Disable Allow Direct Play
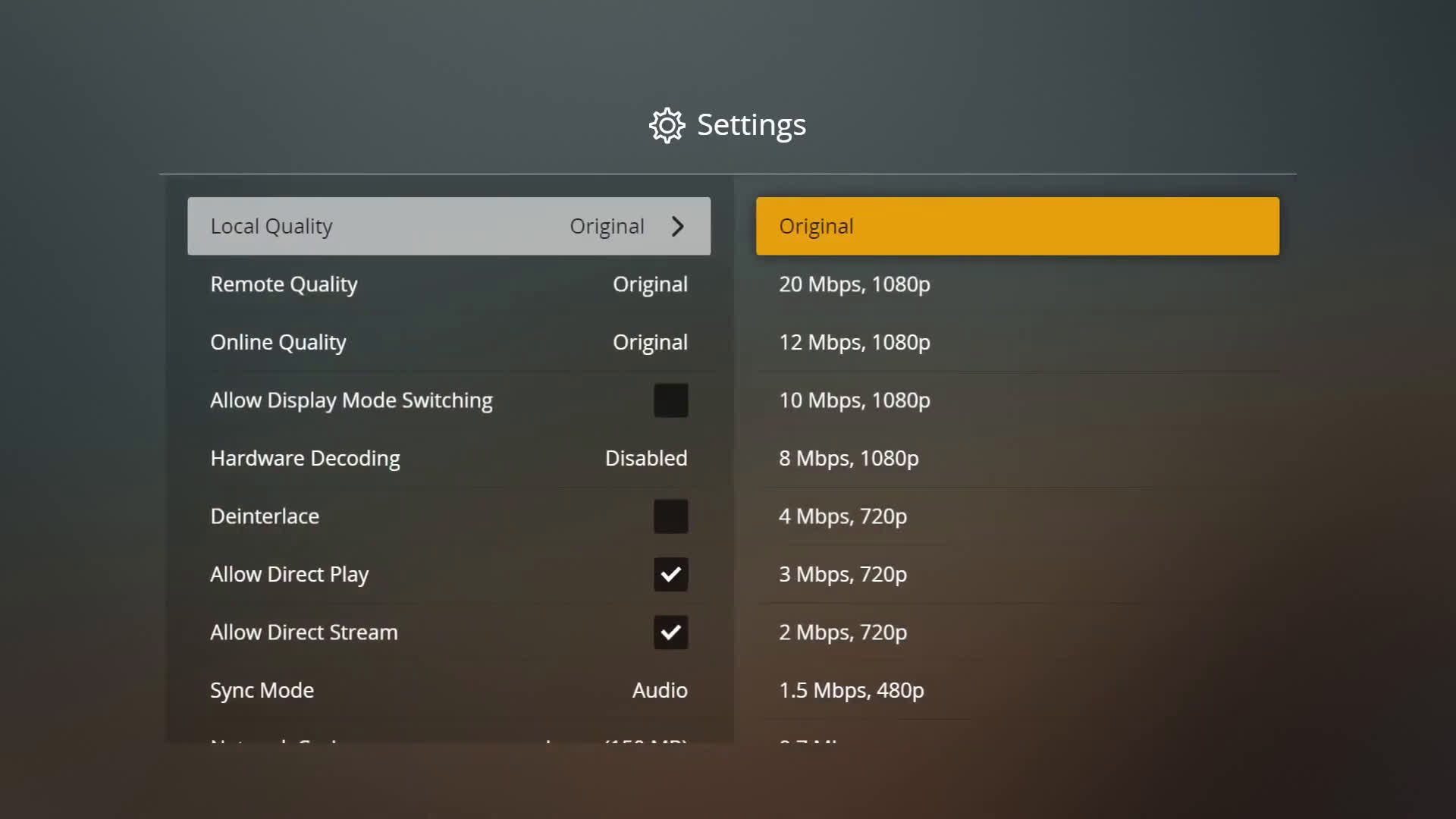Image resolution: width=1456 pixels, height=819 pixels. point(670,574)
